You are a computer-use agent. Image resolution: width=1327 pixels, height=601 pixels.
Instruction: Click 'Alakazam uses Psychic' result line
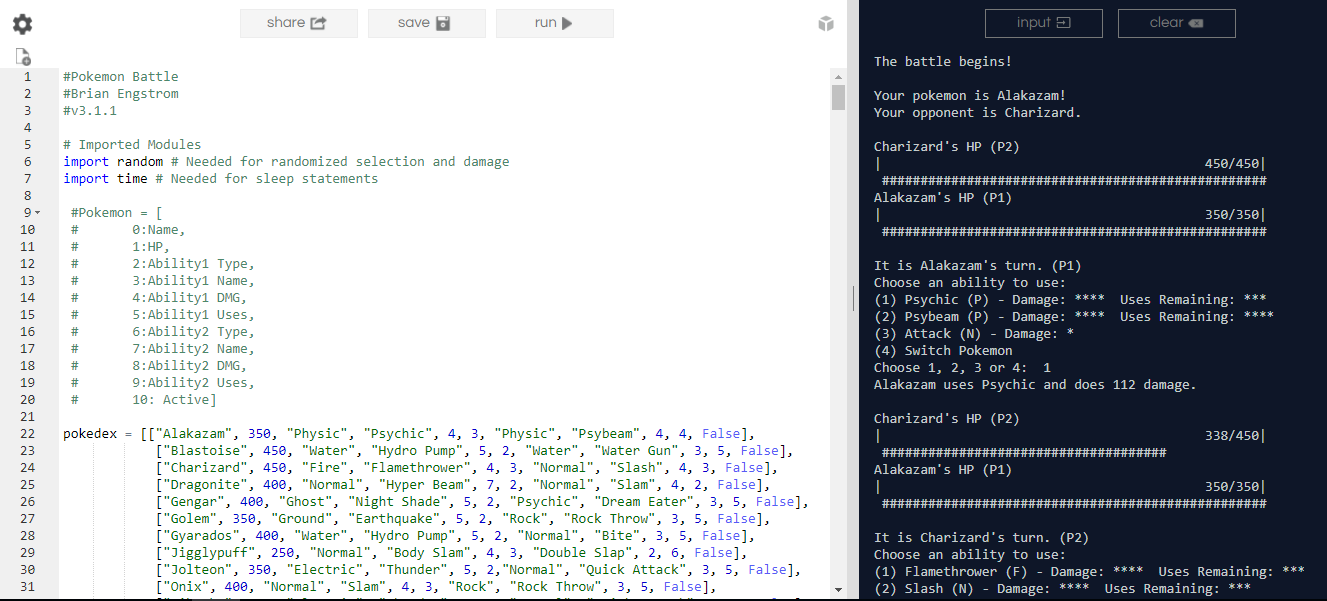point(1035,385)
